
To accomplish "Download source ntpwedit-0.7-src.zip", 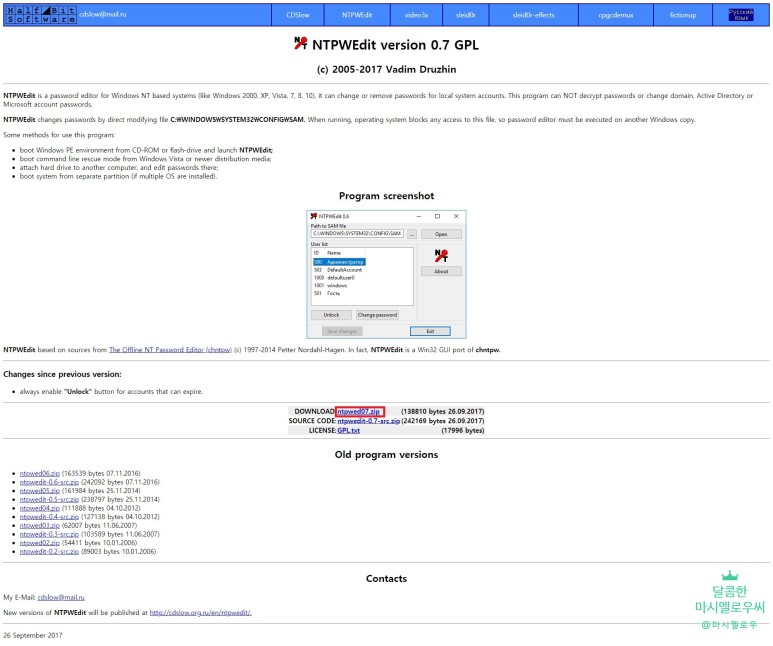I will pyautogui.click(x=368, y=421).
